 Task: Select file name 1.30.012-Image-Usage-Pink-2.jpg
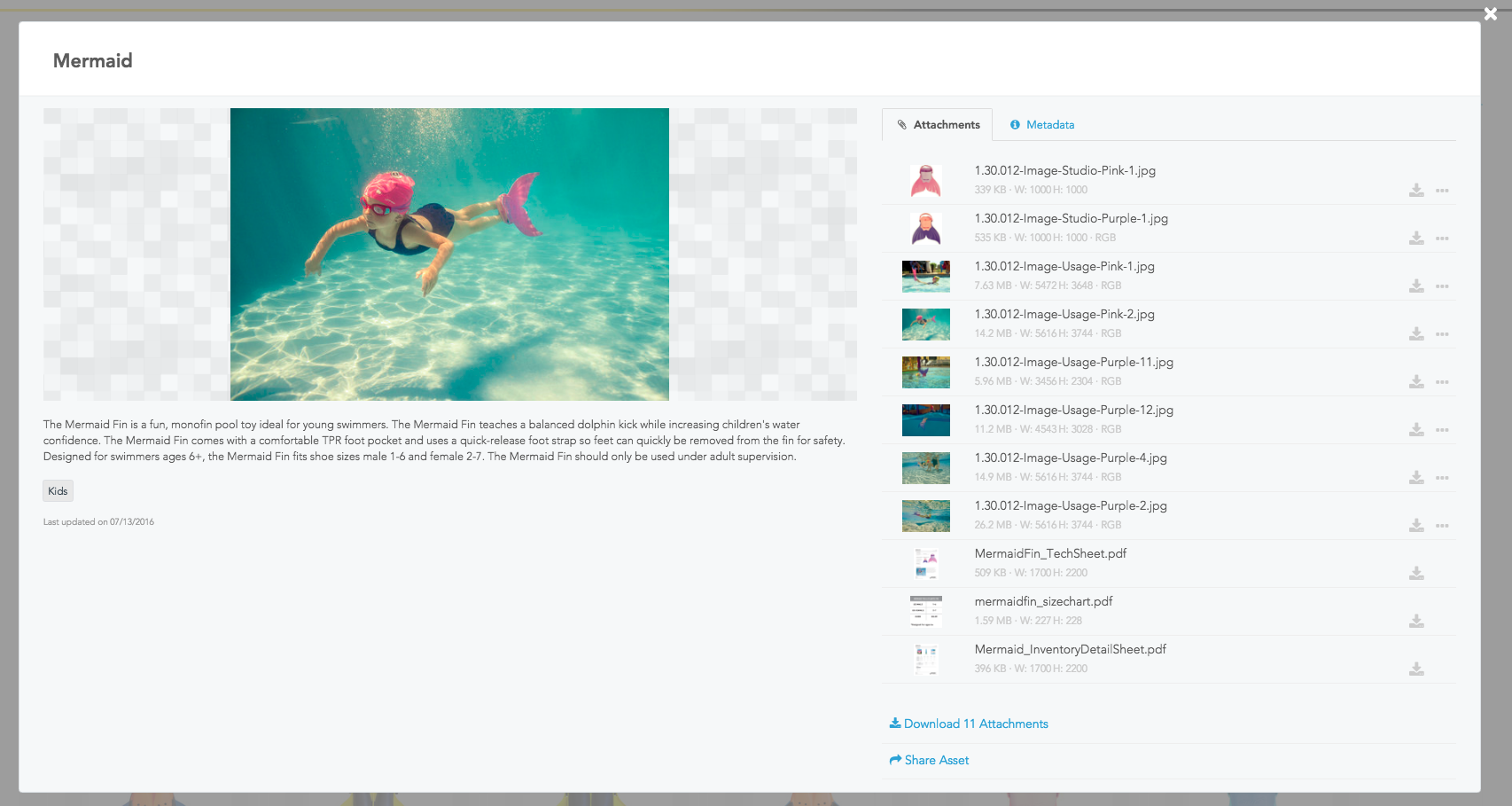[1064, 314]
